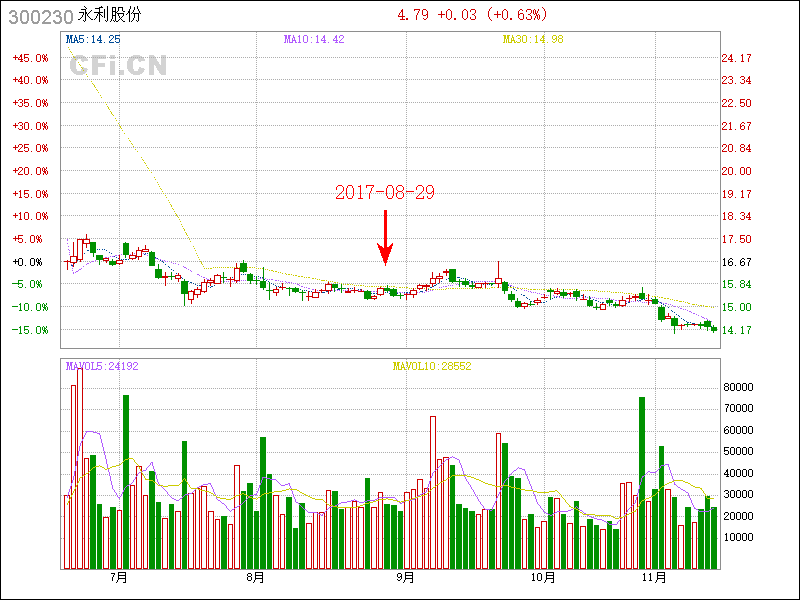The width and height of the screenshot is (800, 600).
Task: Click the MAVOL10:26552 volume label
Action: coord(431,366)
